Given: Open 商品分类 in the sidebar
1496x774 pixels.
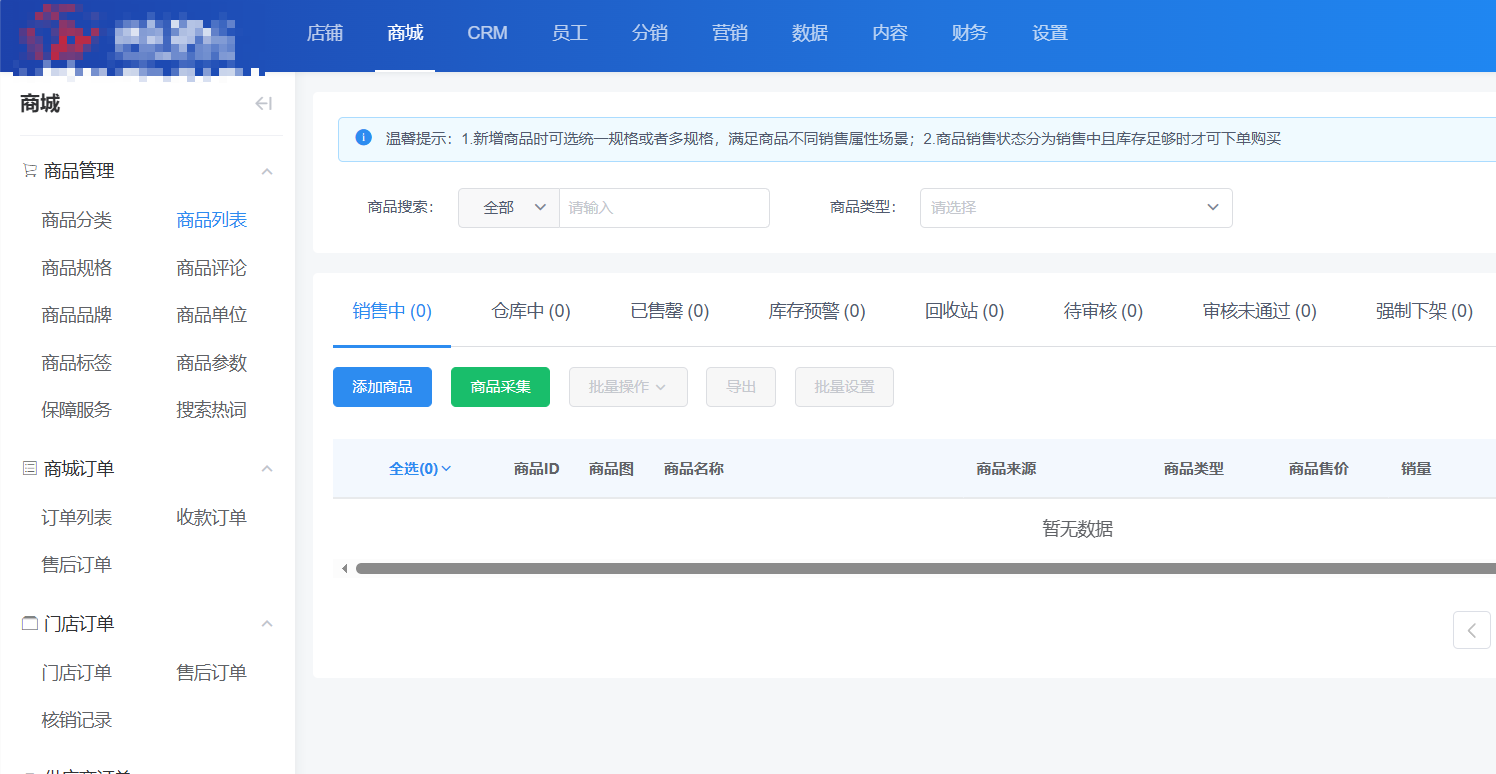Looking at the screenshot, I should tap(77, 220).
